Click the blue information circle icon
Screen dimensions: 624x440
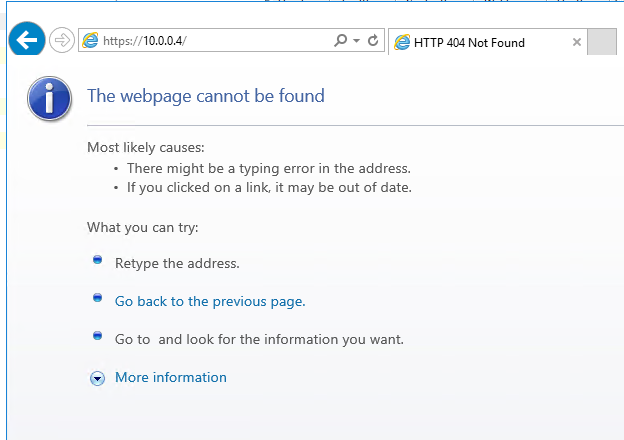point(49,98)
